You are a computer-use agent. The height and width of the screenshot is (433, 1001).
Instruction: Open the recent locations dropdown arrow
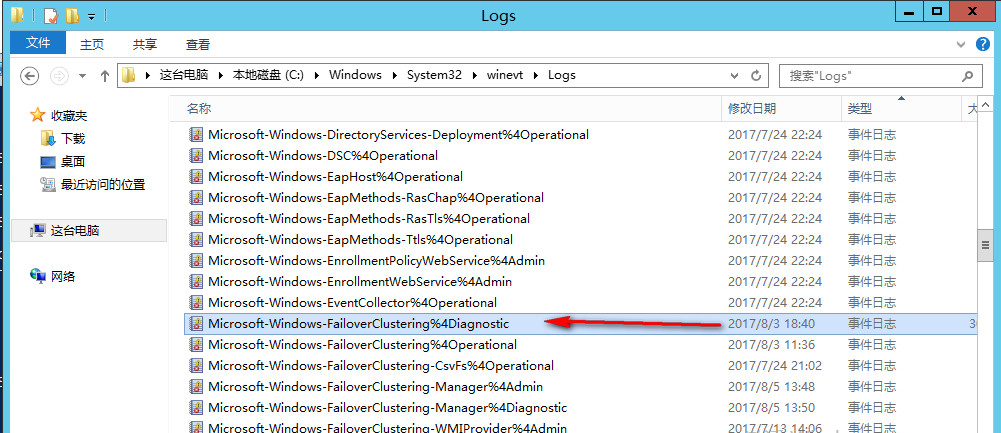[x=82, y=76]
